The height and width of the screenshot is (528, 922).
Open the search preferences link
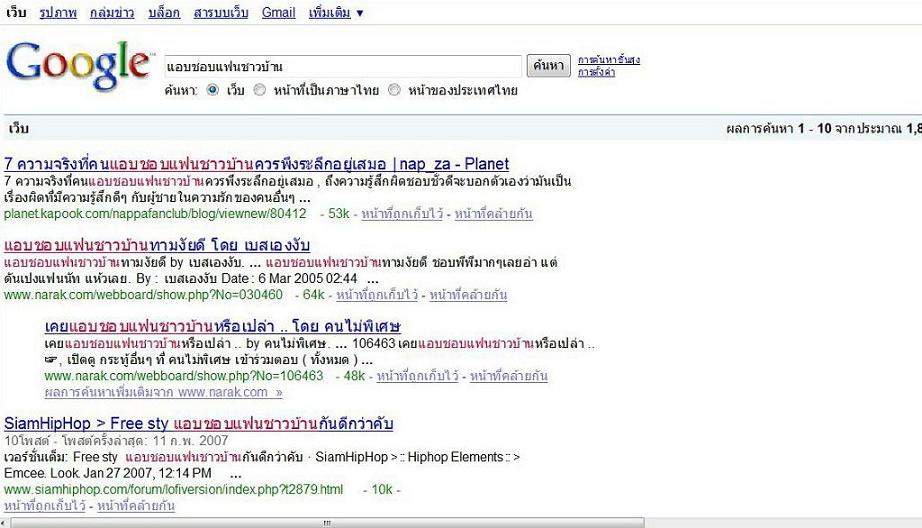pos(596,72)
